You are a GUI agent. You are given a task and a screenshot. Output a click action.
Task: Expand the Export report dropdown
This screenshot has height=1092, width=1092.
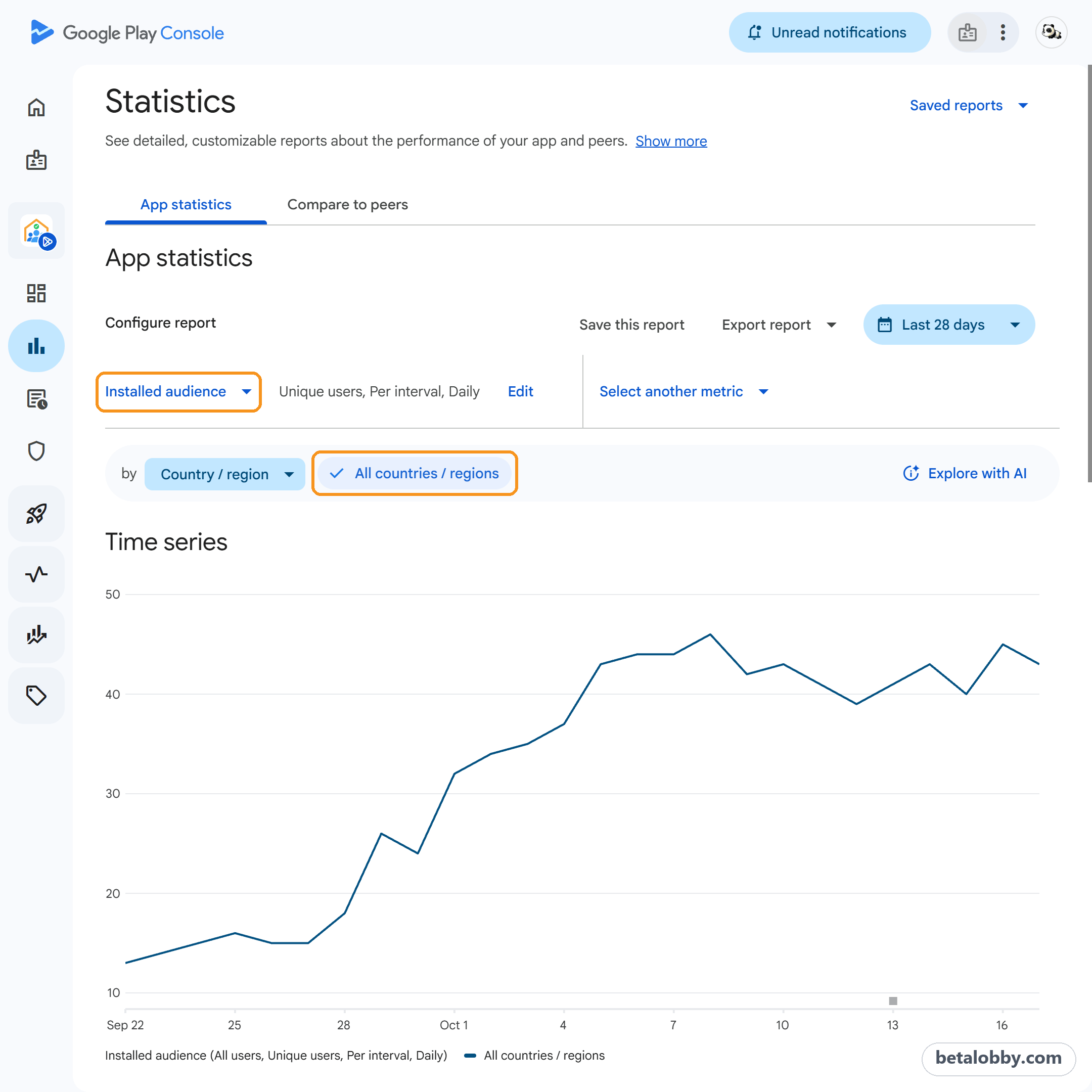(x=779, y=325)
